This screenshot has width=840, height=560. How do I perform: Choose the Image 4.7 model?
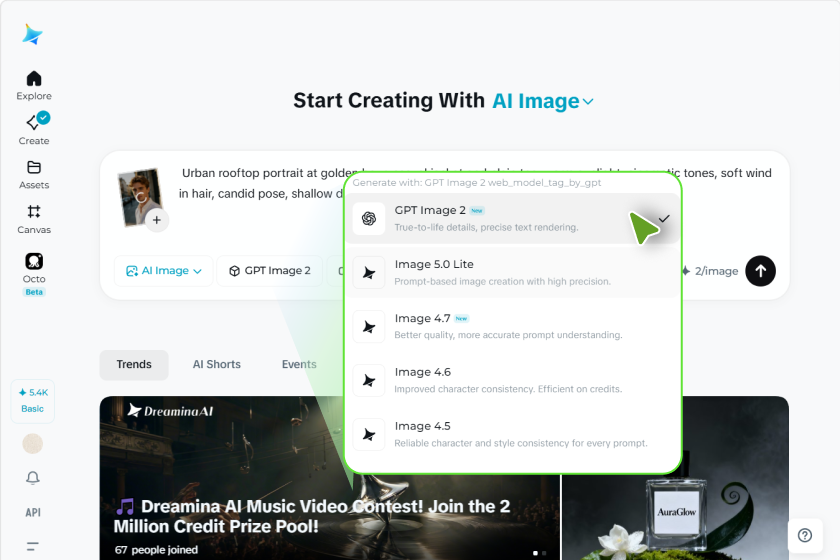click(513, 326)
